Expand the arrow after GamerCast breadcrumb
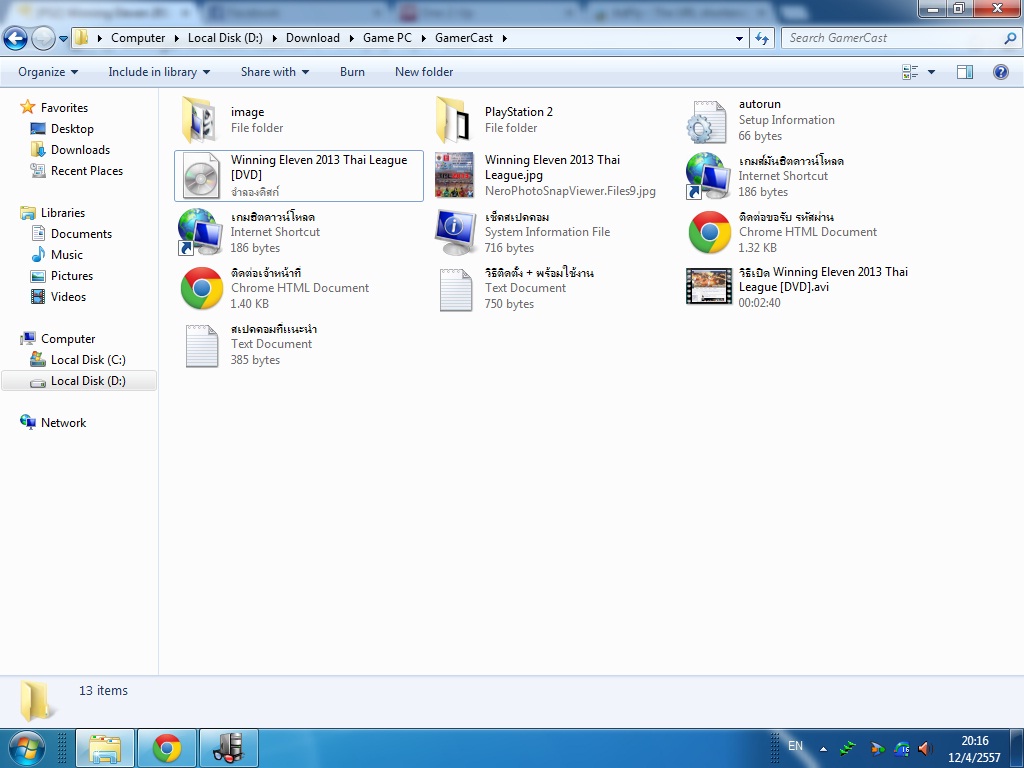The image size is (1024, 768). pos(504,39)
